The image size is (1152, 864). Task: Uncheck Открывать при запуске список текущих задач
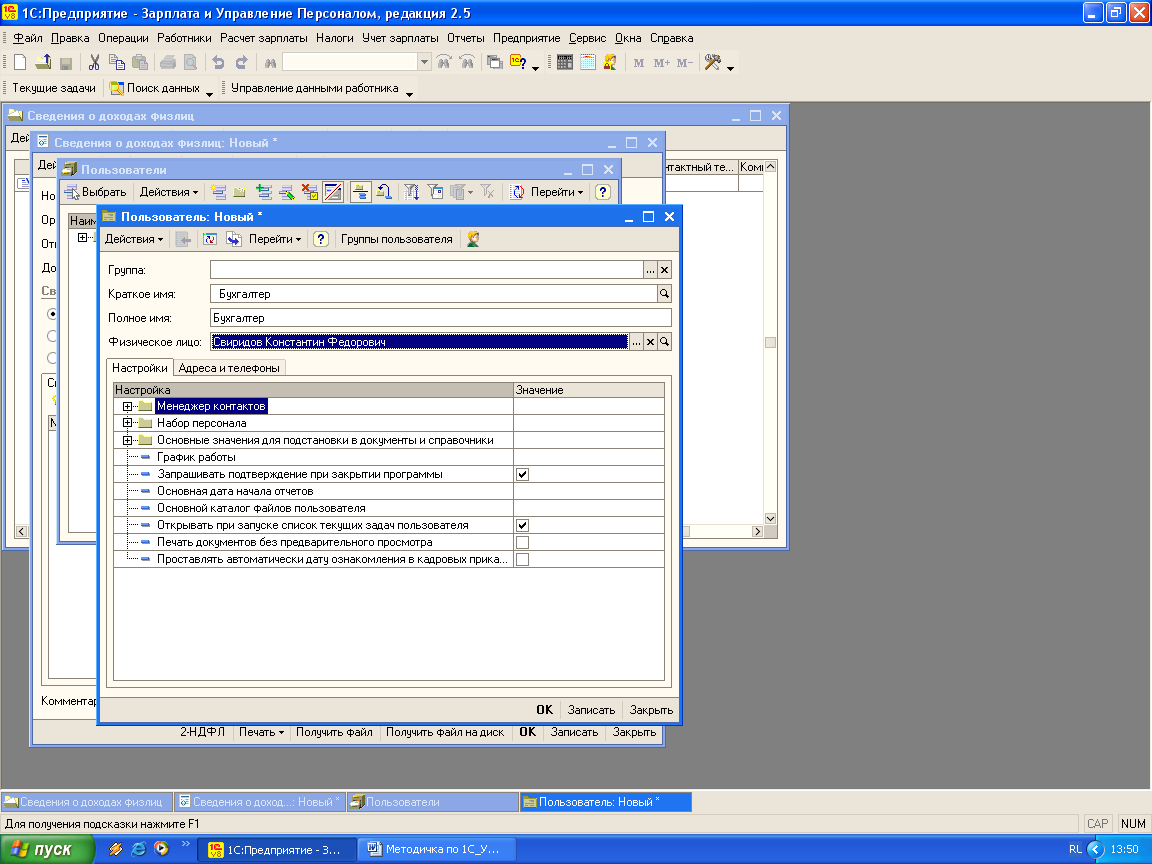click(x=522, y=525)
